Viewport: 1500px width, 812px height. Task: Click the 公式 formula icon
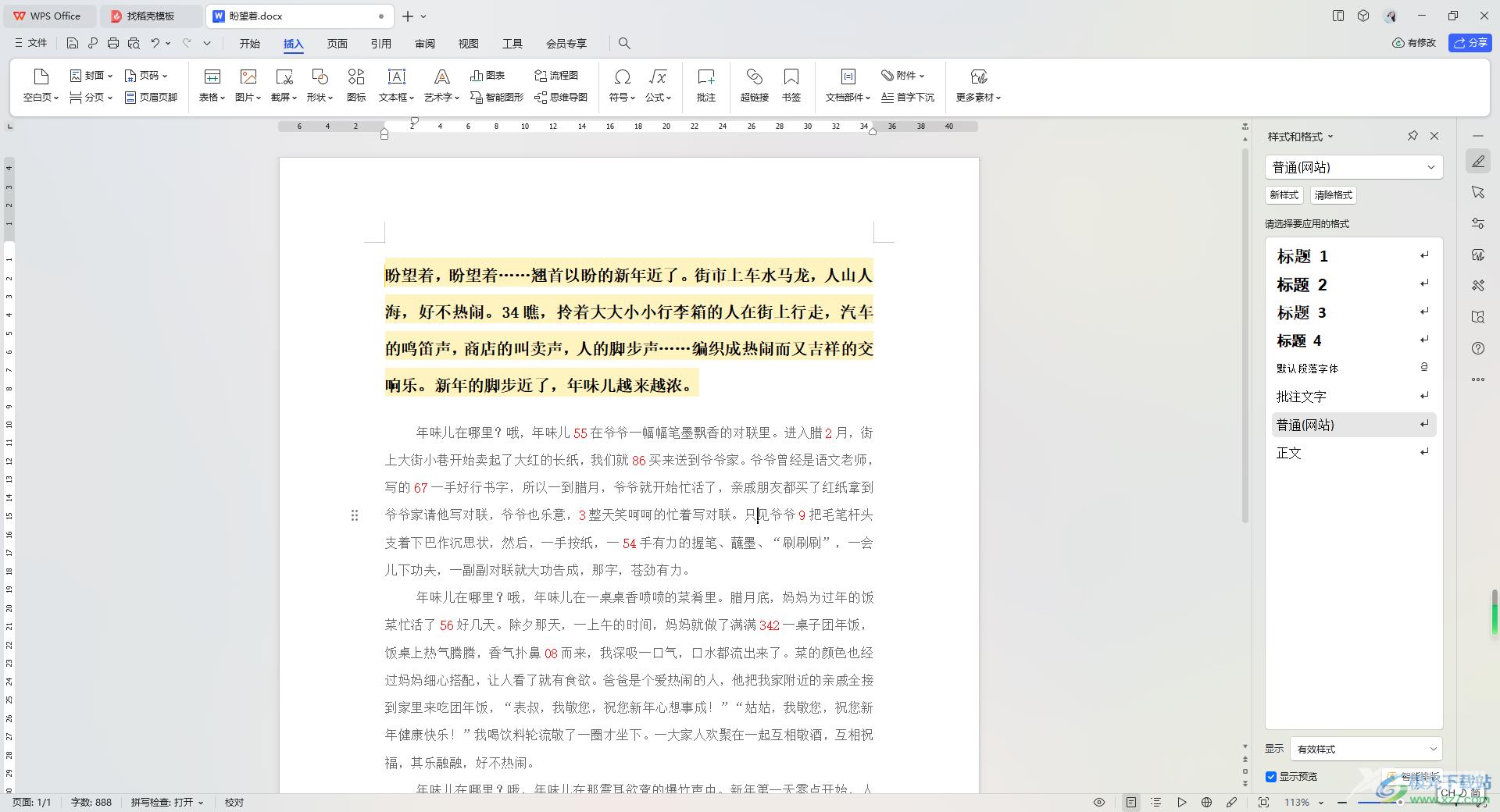point(658,77)
